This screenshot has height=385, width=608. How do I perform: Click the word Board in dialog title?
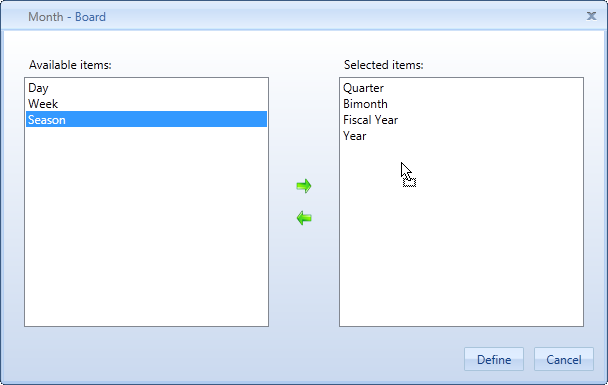click(90, 17)
